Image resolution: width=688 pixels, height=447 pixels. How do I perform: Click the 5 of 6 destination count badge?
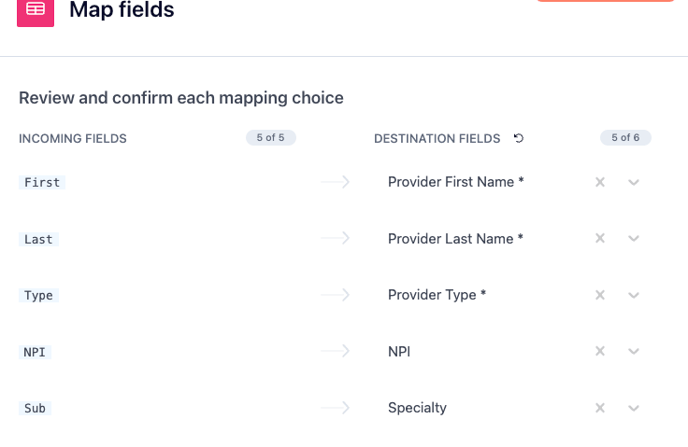[626, 138]
